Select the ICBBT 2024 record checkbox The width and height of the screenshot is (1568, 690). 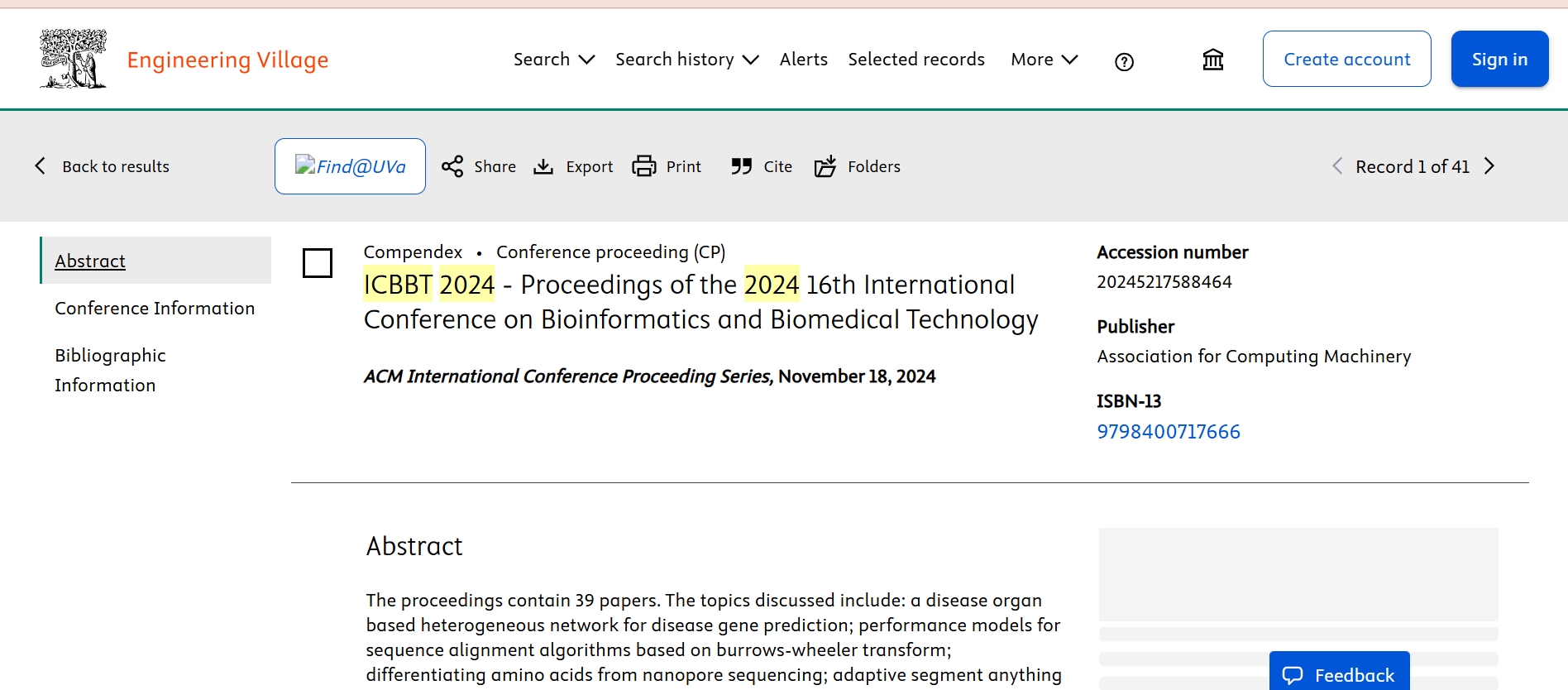(x=318, y=263)
